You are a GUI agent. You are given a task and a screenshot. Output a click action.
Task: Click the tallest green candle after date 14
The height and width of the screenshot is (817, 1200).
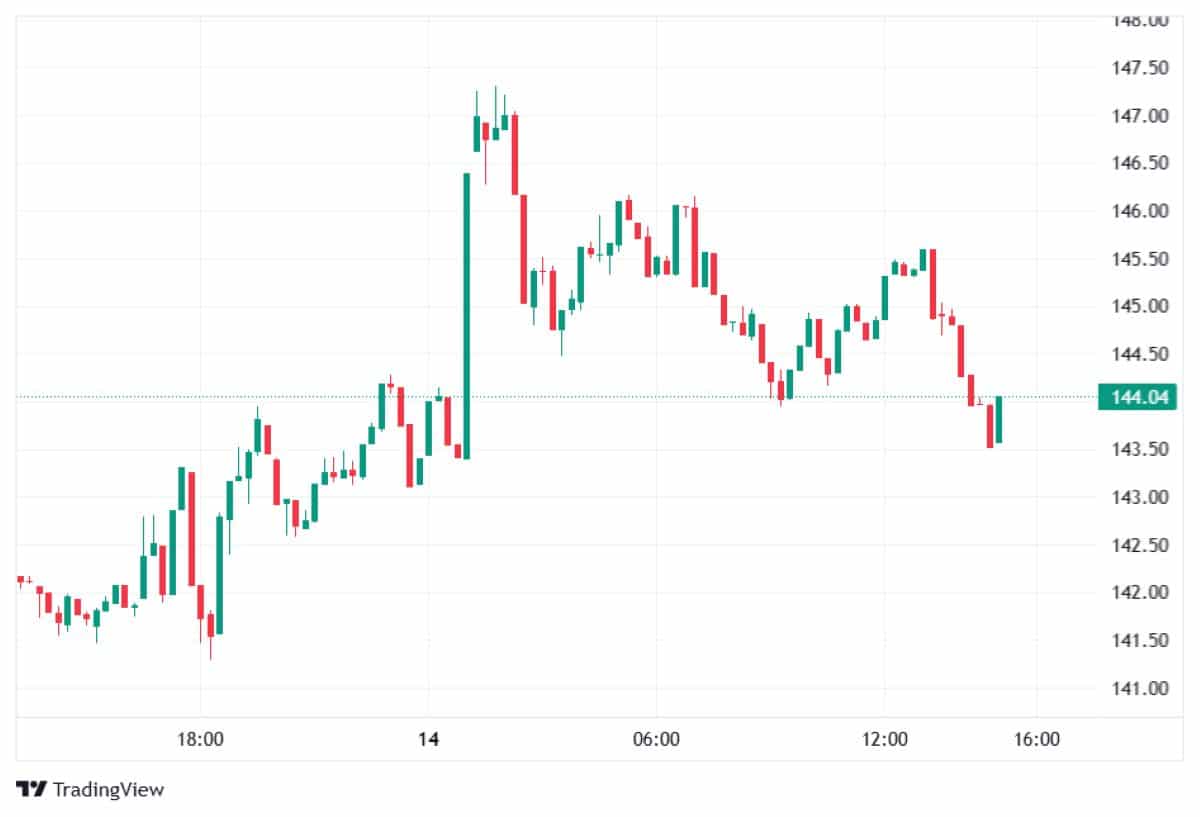pos(467,315)
